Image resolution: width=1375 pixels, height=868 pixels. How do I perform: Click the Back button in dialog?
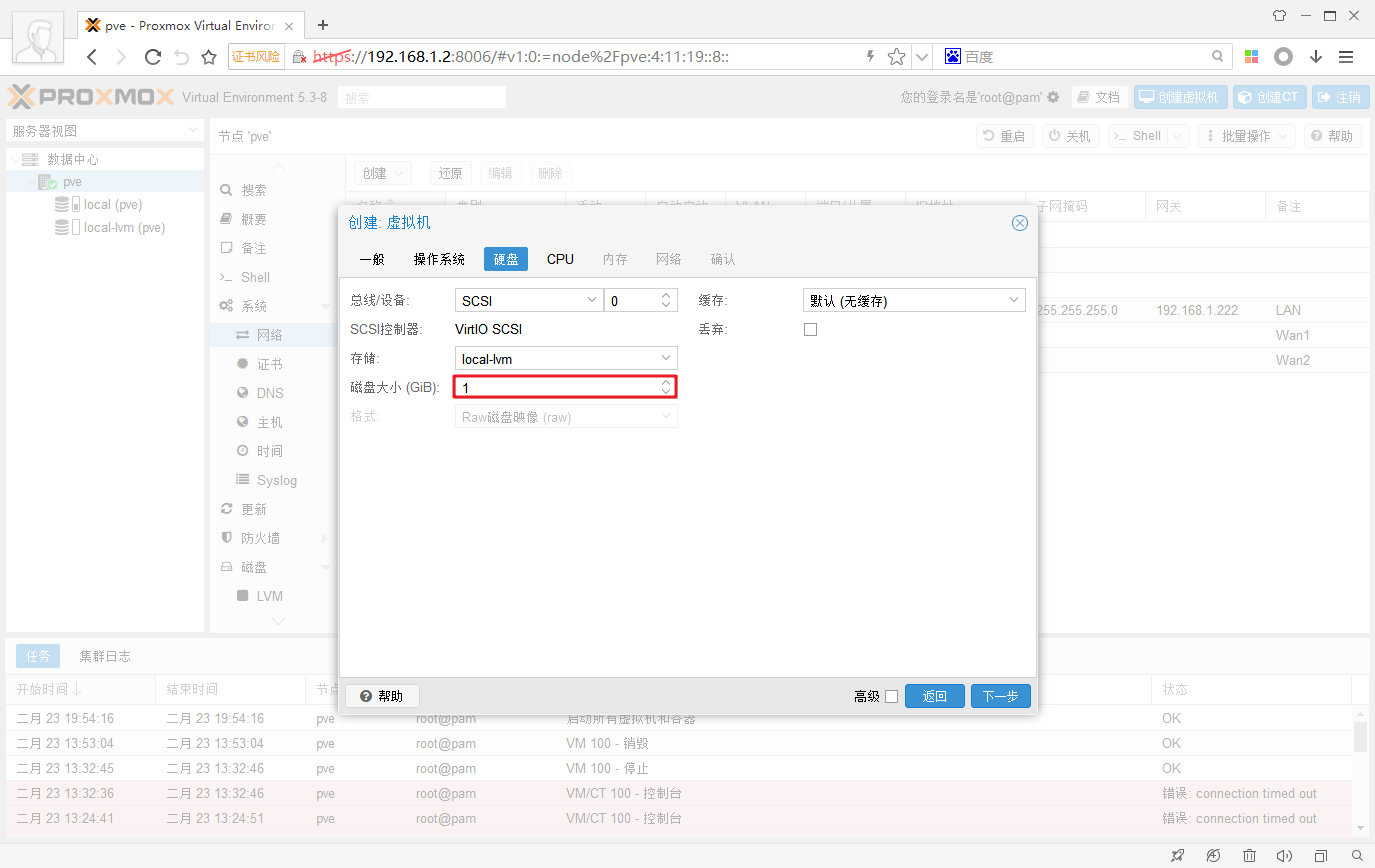(934, 696)
